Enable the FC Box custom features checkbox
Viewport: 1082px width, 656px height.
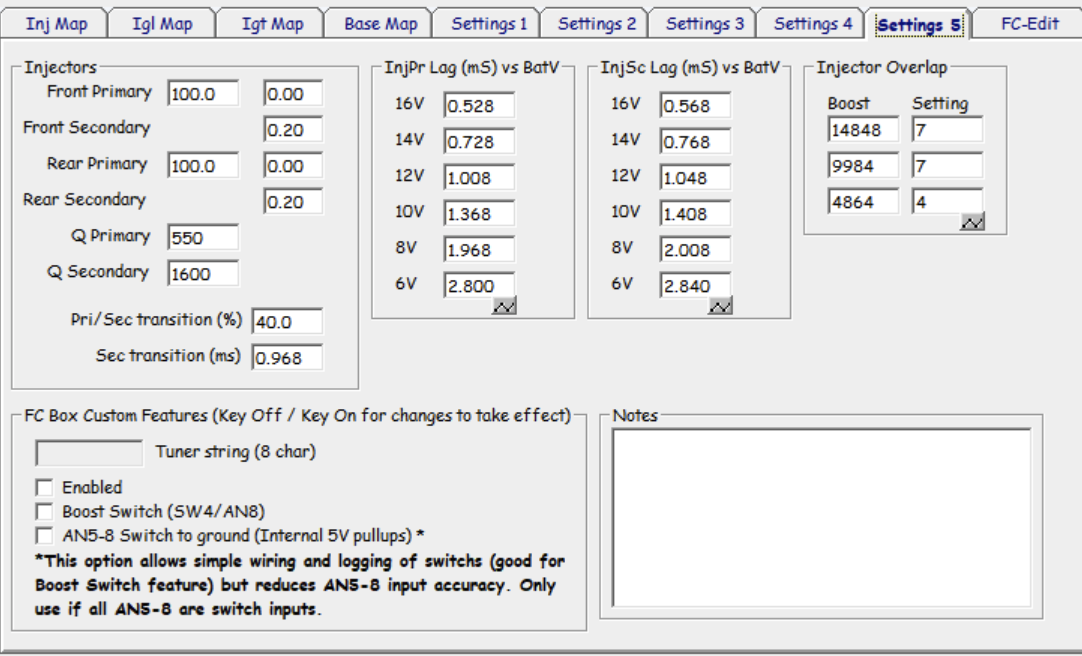coord(44,488)
